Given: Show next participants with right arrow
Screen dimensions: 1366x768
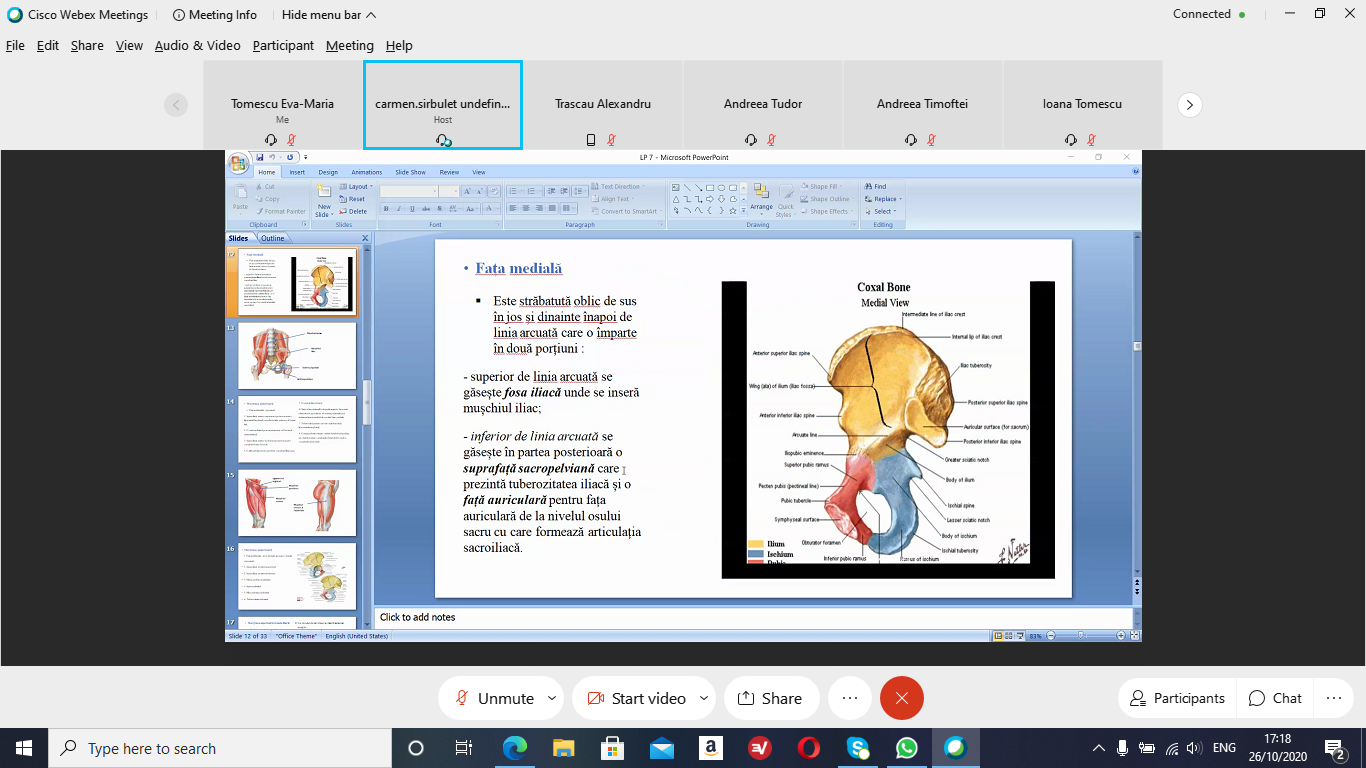Looking at the screenshot, I should click(1189, 104).
